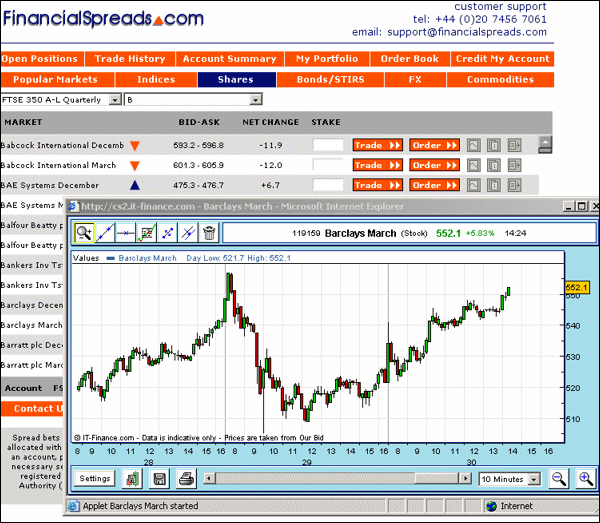
Task: Open My Portfolio tab
Action: (x=327, y=59)
